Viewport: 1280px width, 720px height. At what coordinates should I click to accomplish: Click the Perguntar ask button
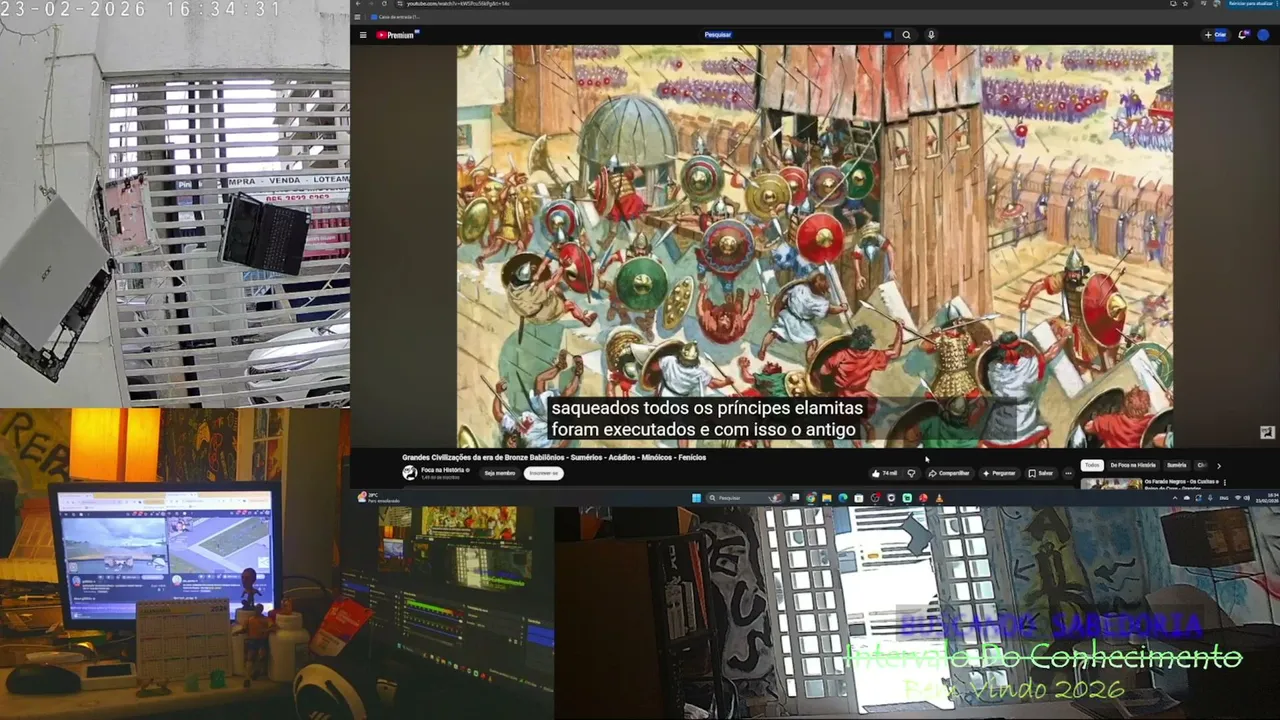[999, 473]
